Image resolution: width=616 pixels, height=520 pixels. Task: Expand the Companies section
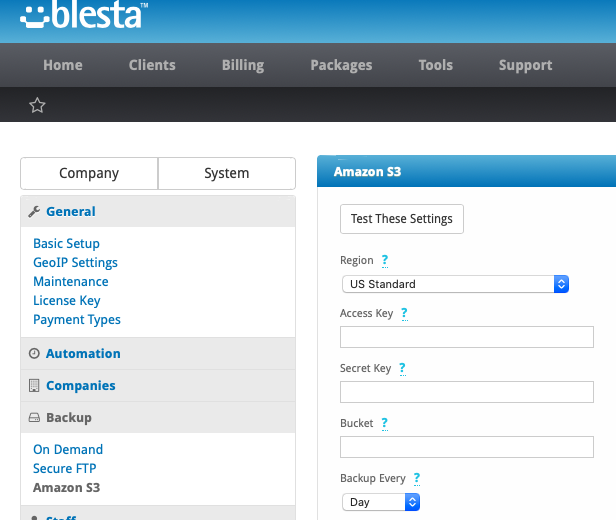[x=158, y=385]
